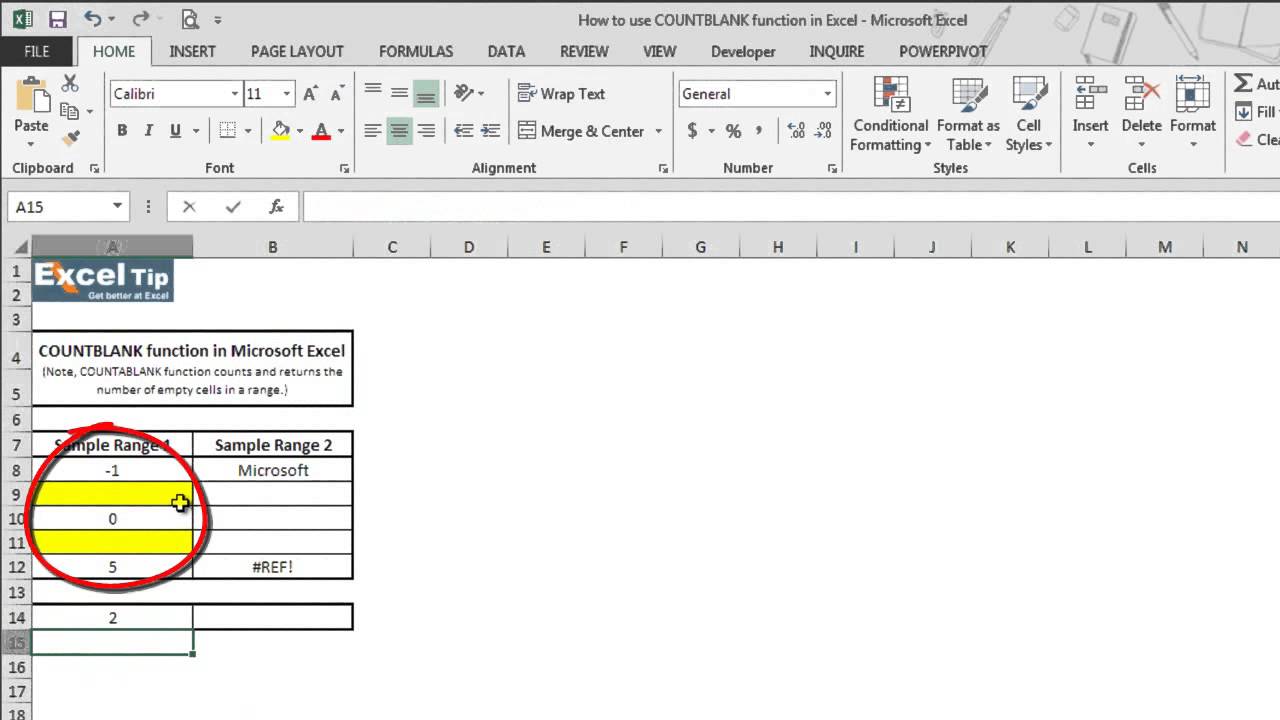Image resolution: width=1280 pixels, height=720 pixels.
Task: Switch to the FORMULAS tab
Action: 416,51
